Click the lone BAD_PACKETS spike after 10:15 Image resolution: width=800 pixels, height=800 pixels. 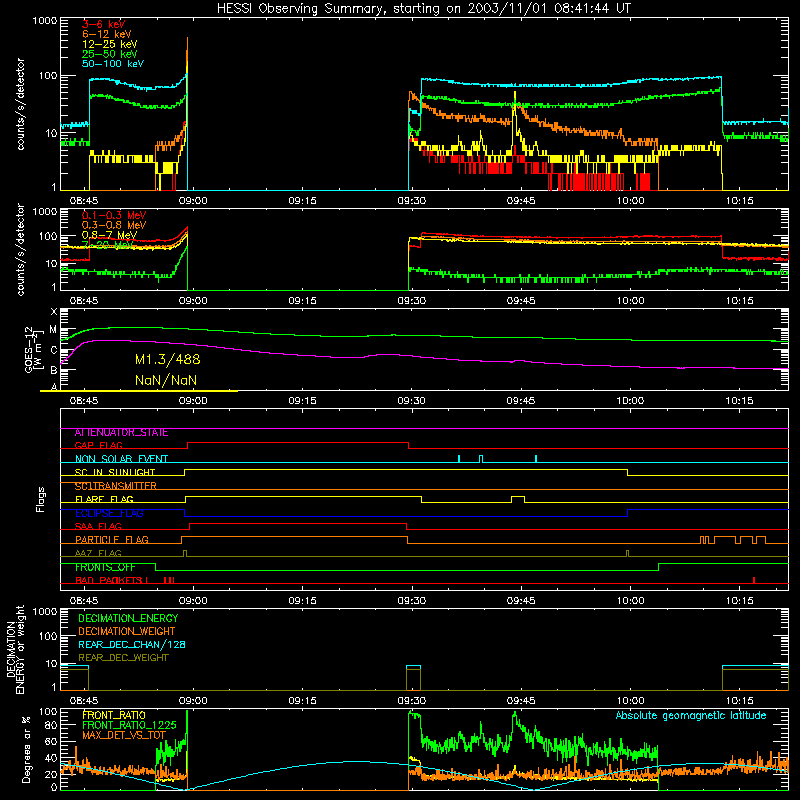754,580
